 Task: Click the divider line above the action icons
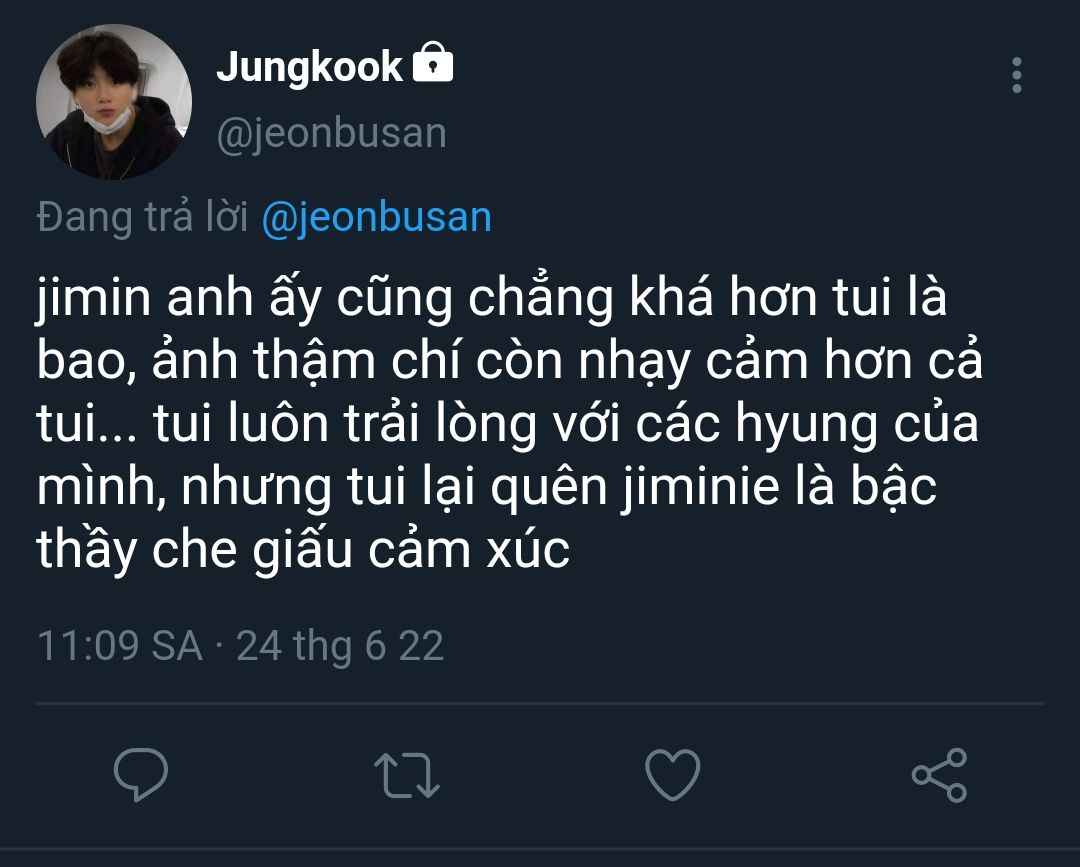(540, 704)
